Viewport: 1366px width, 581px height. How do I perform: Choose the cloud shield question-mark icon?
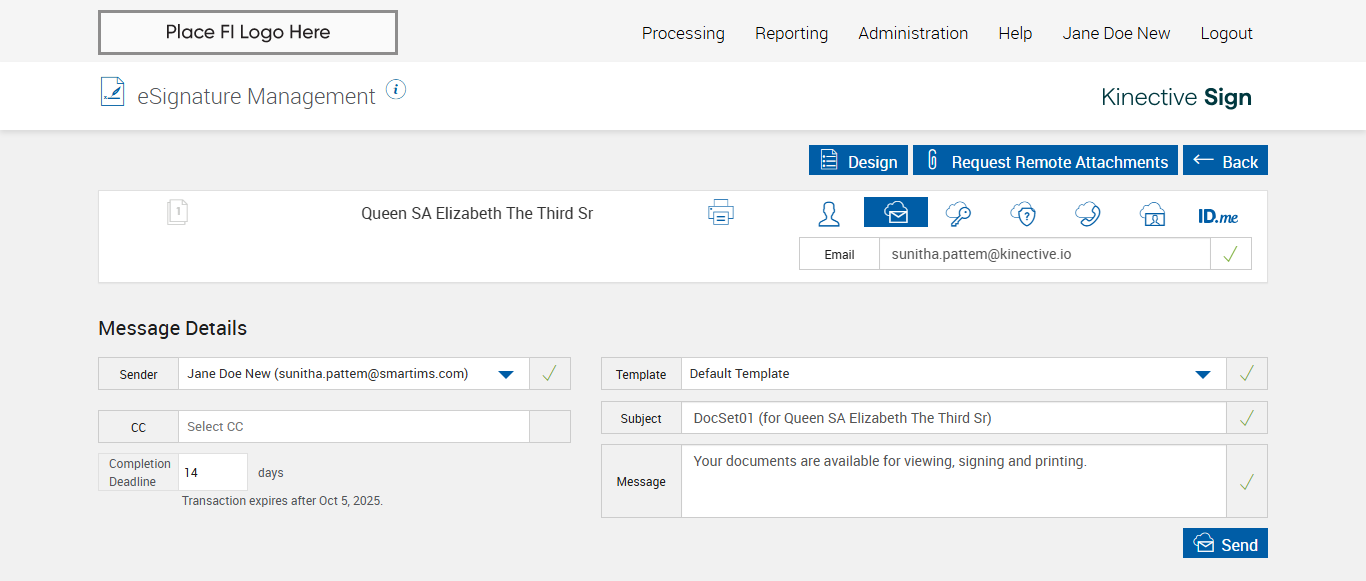point(1022,213)
